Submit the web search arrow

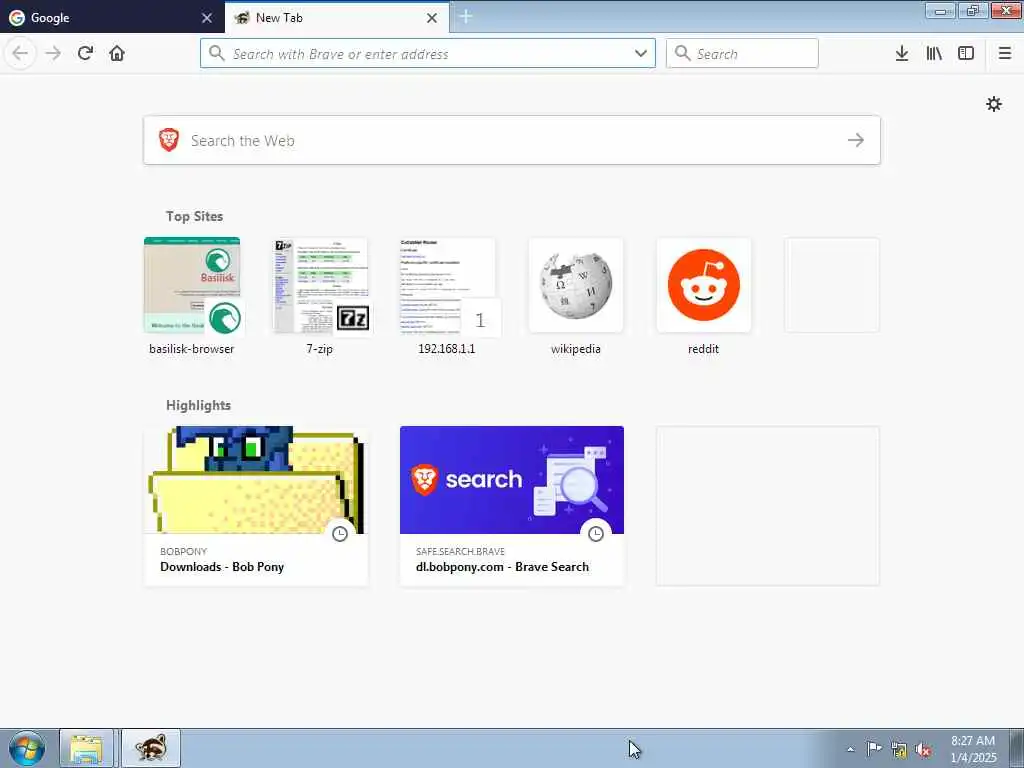[x=856, y=140]
